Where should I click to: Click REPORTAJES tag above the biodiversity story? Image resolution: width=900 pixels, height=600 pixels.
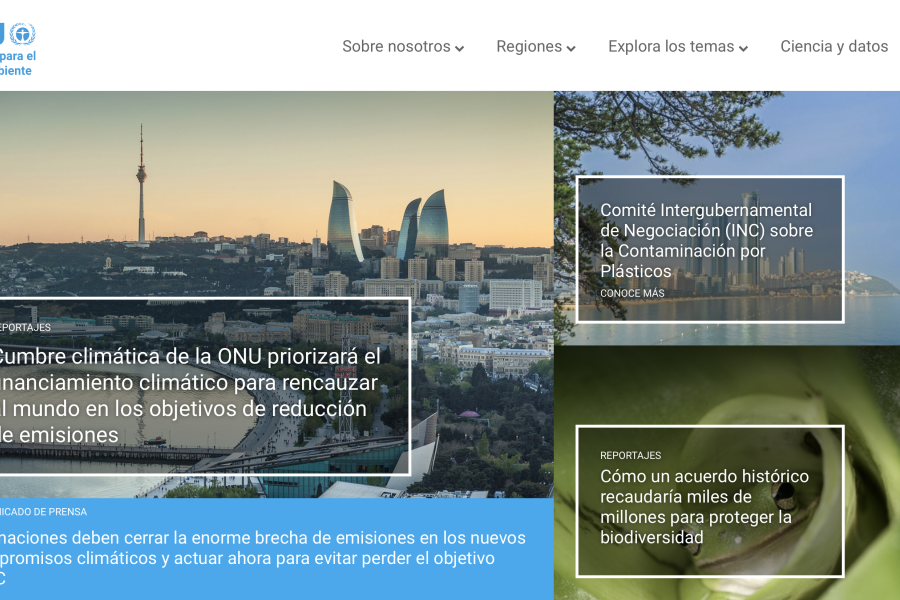pos(630,455)
